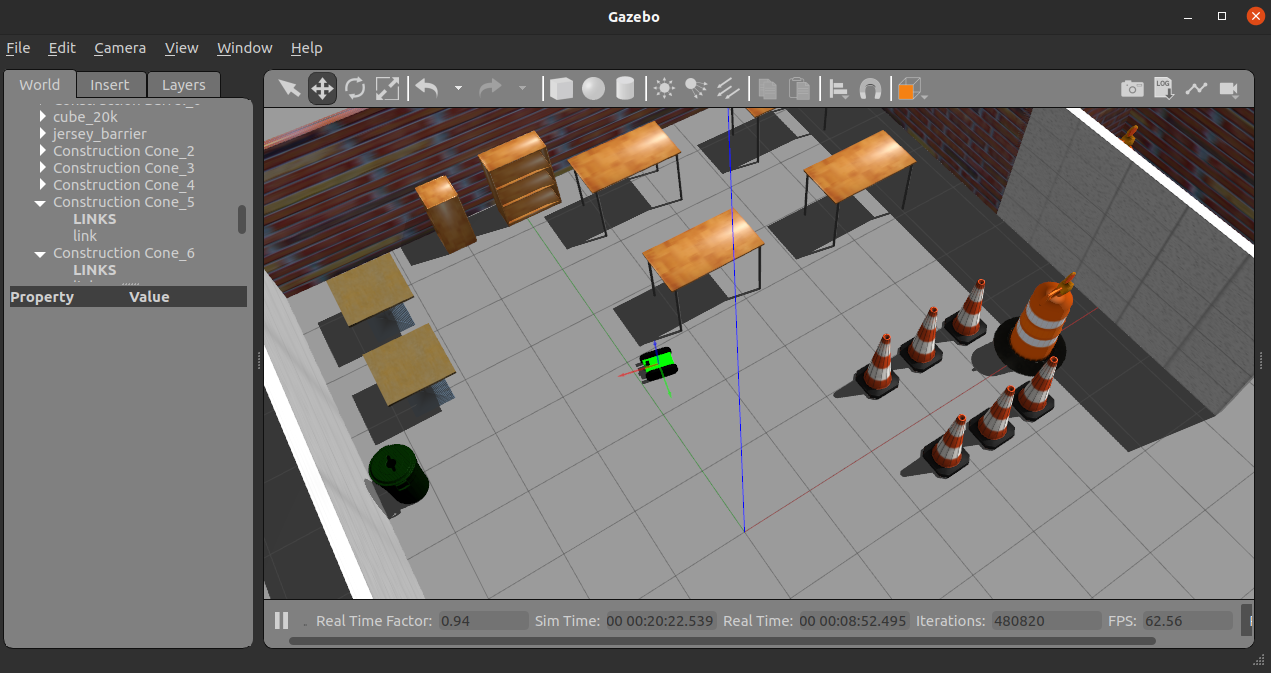Screen dimensions: 1271x673
Task: Expand the cube_20k tree node
Action: 42,117
